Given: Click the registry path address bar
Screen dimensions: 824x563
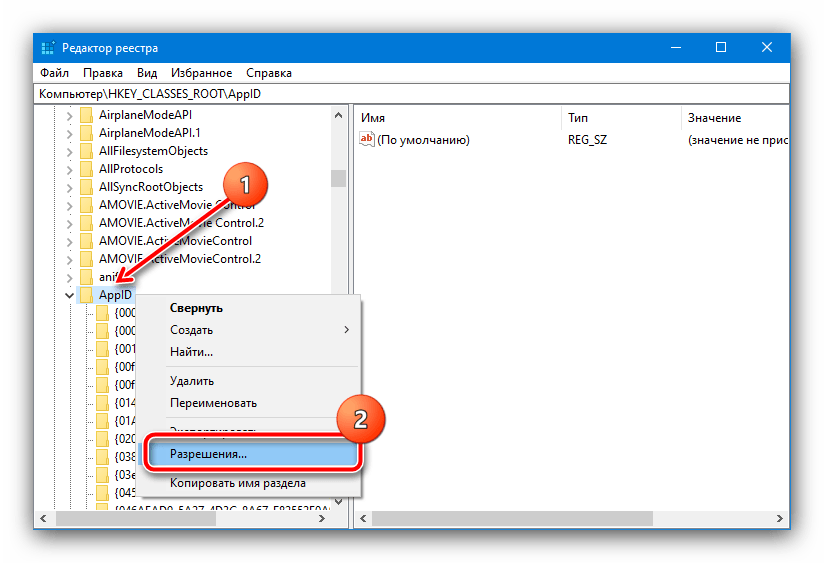Looking at the screenshot, I should click(x=411, y=93).
